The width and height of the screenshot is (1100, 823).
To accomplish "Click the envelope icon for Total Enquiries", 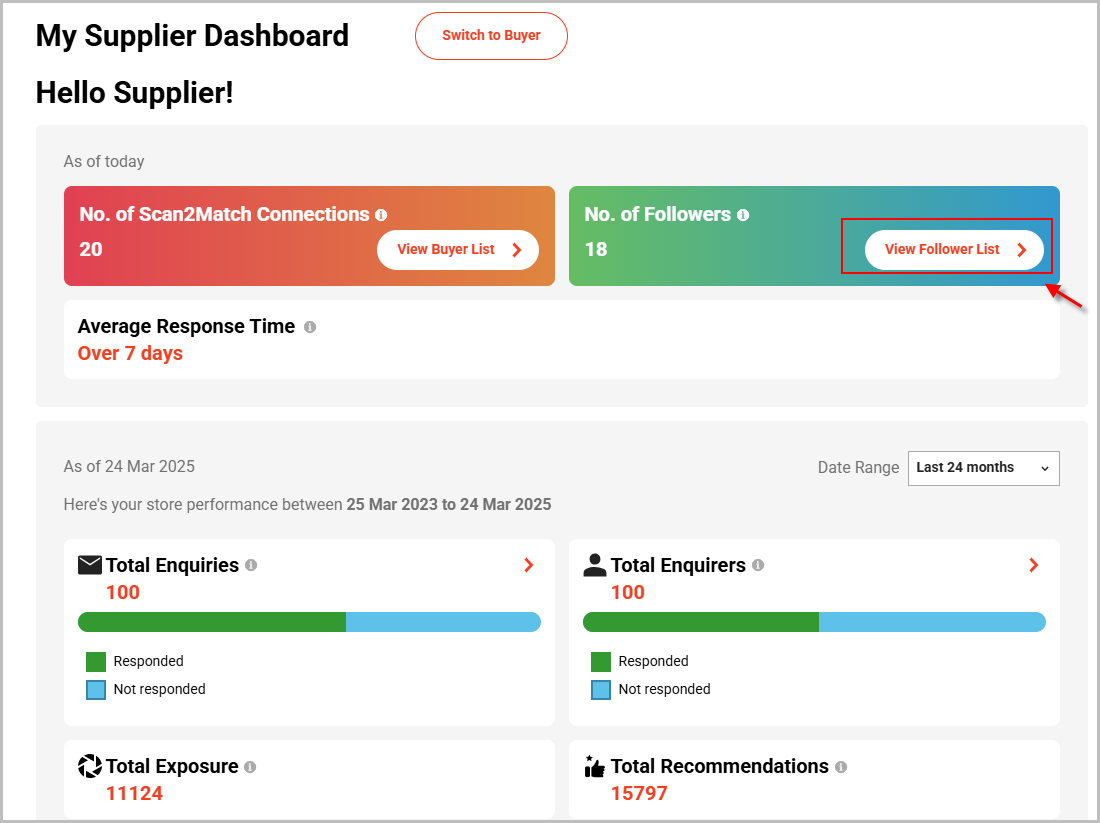I will (90, 565).
